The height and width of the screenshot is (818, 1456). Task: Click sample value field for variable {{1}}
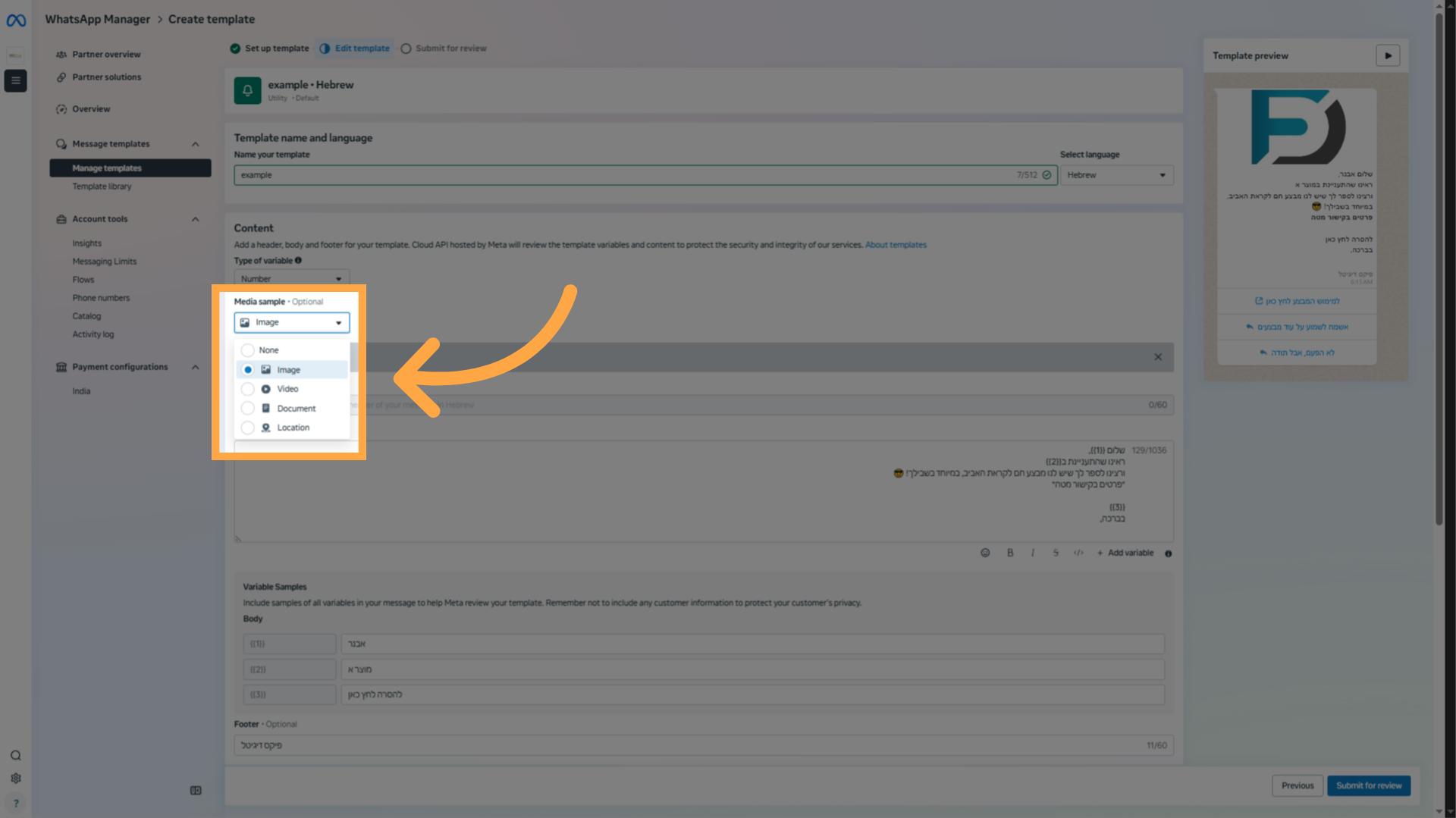pyautogui.click(x=752, y=644)
